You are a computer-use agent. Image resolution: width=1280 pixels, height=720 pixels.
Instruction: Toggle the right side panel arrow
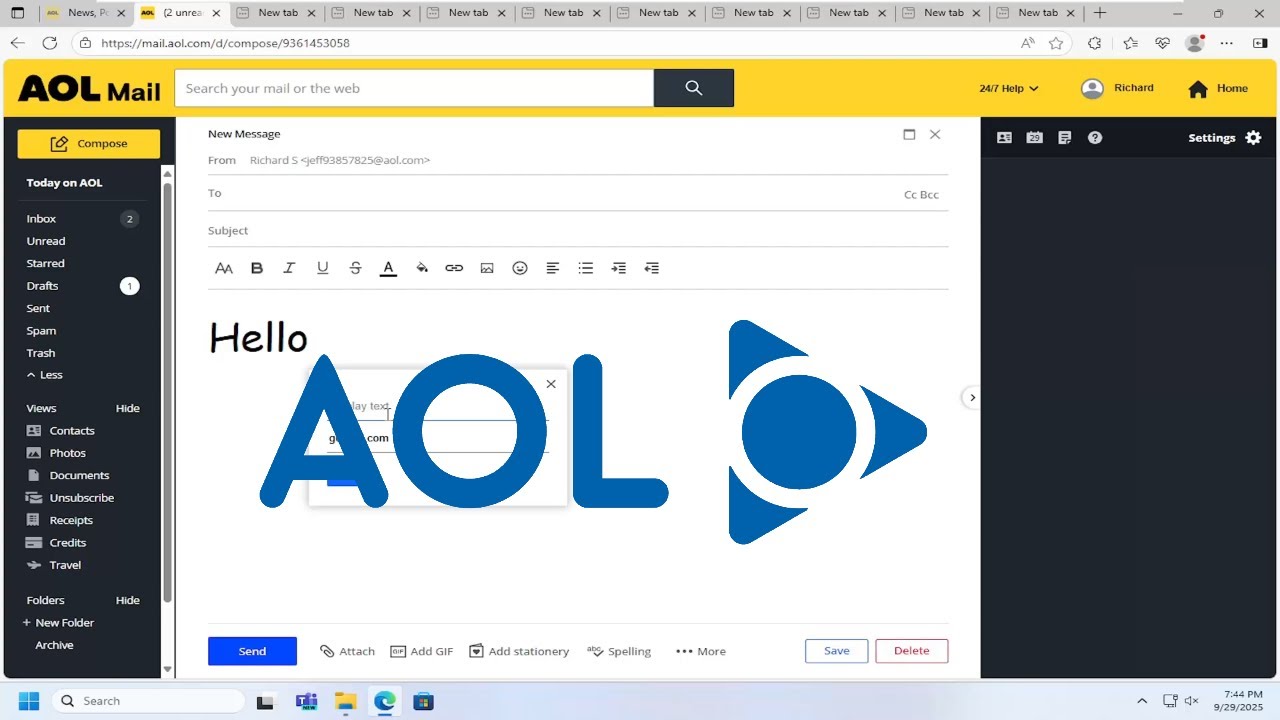(971, 398)
